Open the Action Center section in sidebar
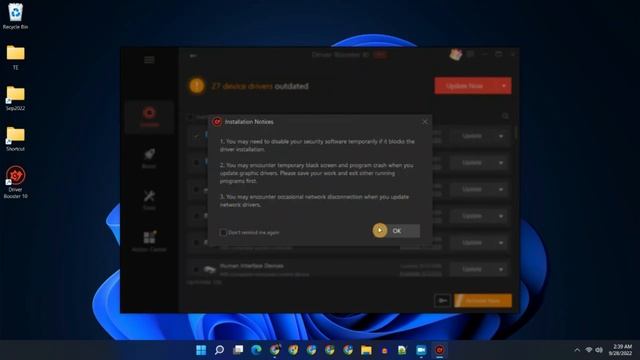 tap(149, 241)
